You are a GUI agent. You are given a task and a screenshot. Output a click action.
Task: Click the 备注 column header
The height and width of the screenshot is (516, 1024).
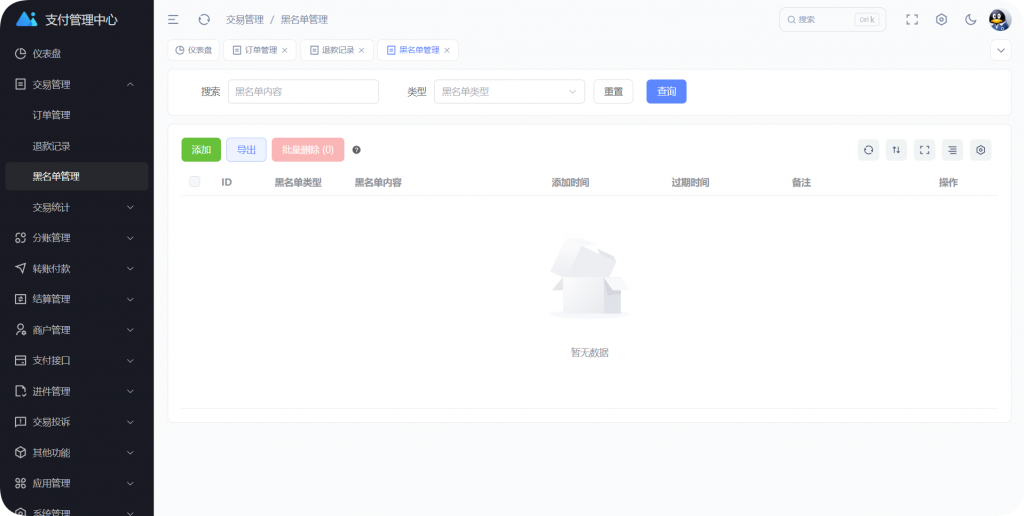click(801, 182)
